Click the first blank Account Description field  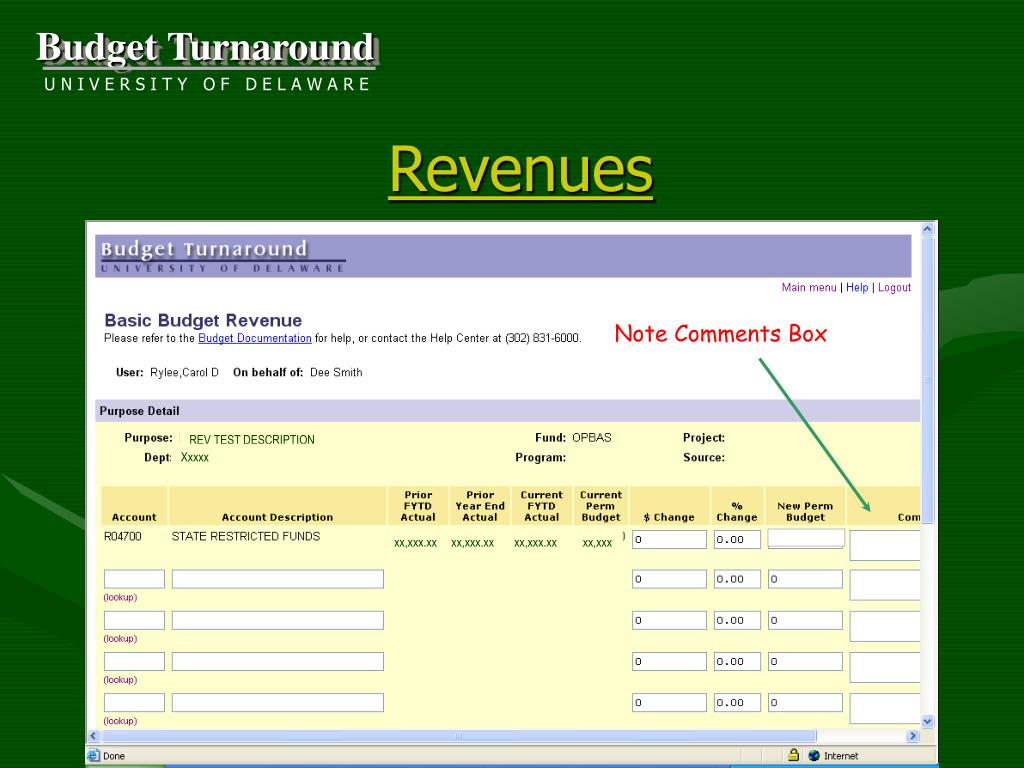[x=278, y=579]
